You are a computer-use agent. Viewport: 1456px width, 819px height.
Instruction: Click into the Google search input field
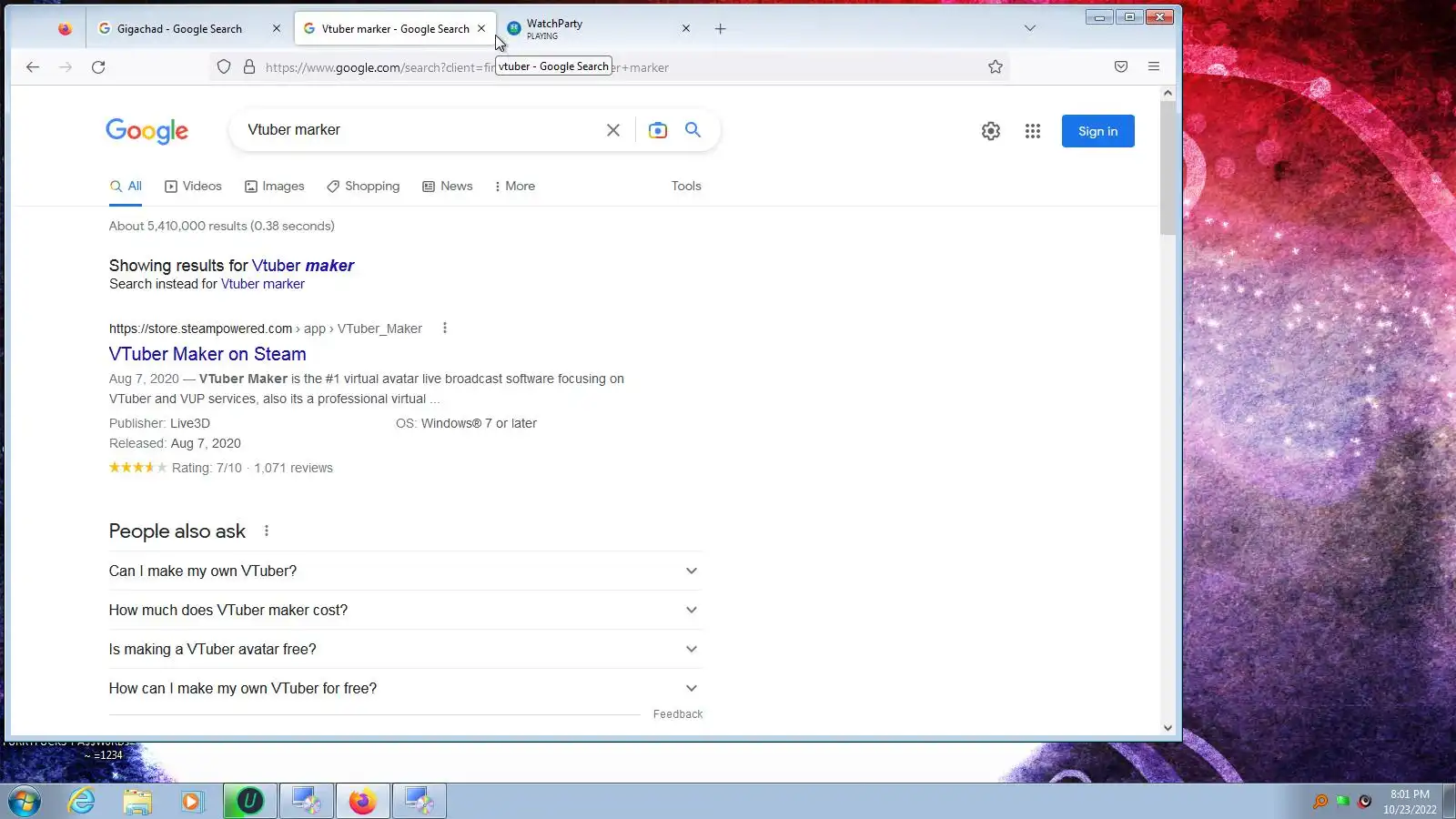419,130
